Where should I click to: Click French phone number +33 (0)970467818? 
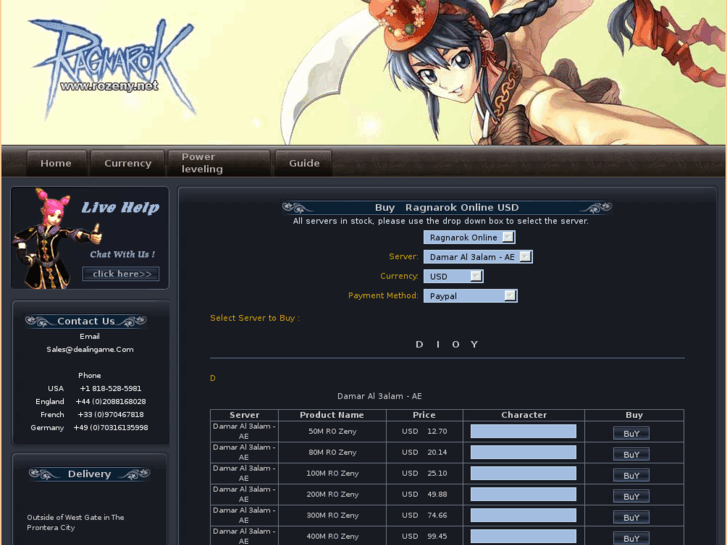(x=110, y=414)
